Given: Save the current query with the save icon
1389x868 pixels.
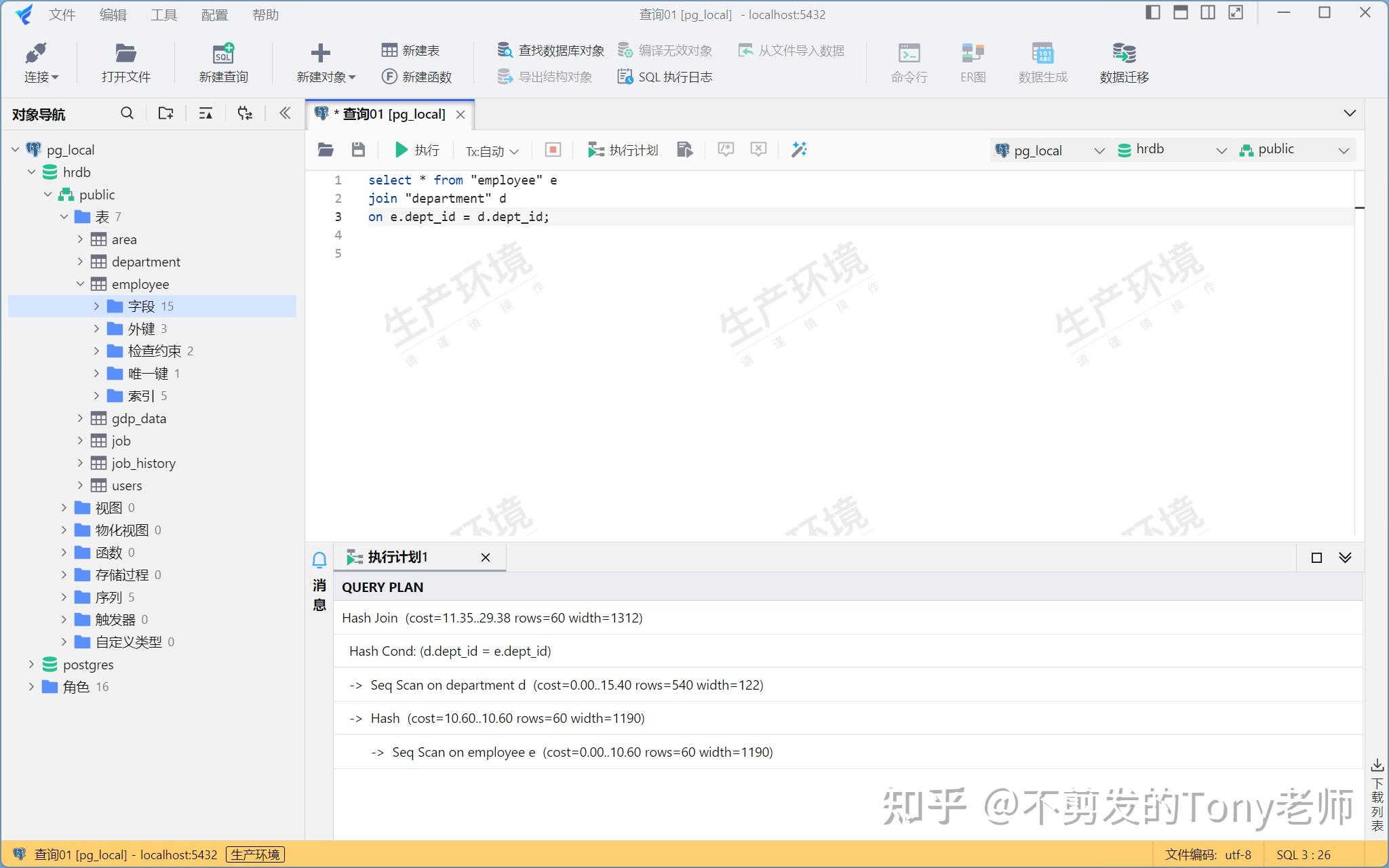Looking at the screenshot, I should (359, 149).
